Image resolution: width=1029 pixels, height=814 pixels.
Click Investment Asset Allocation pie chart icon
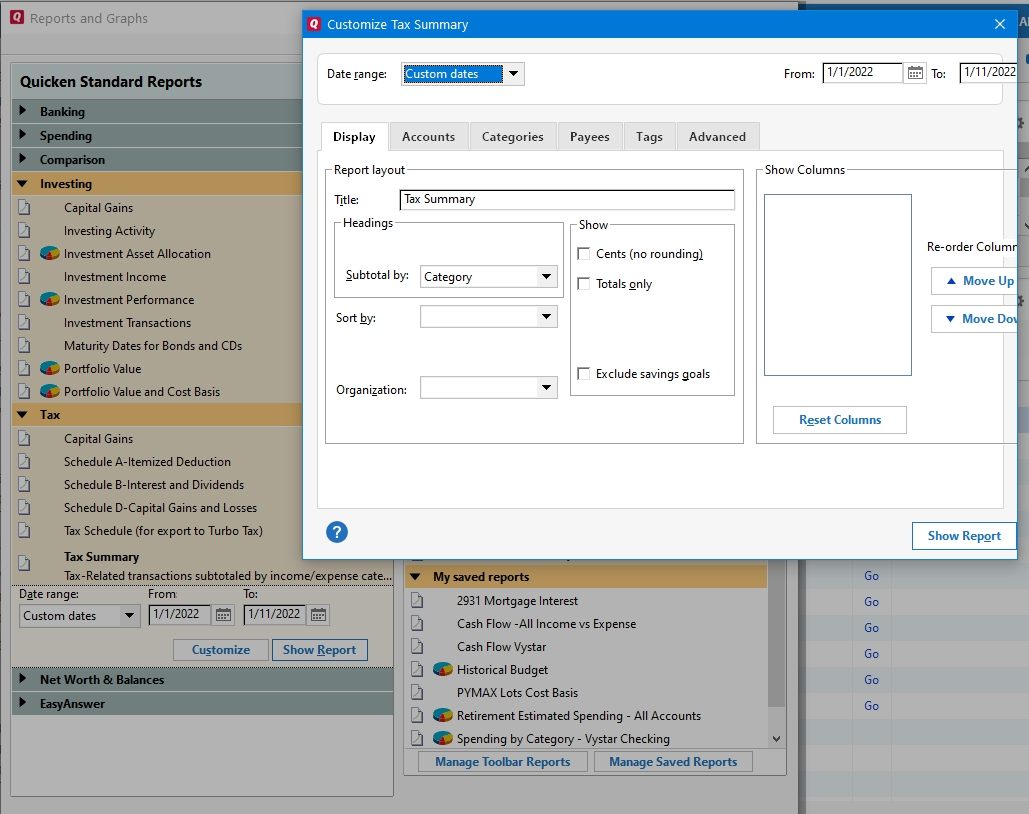(x=50, y=253)
